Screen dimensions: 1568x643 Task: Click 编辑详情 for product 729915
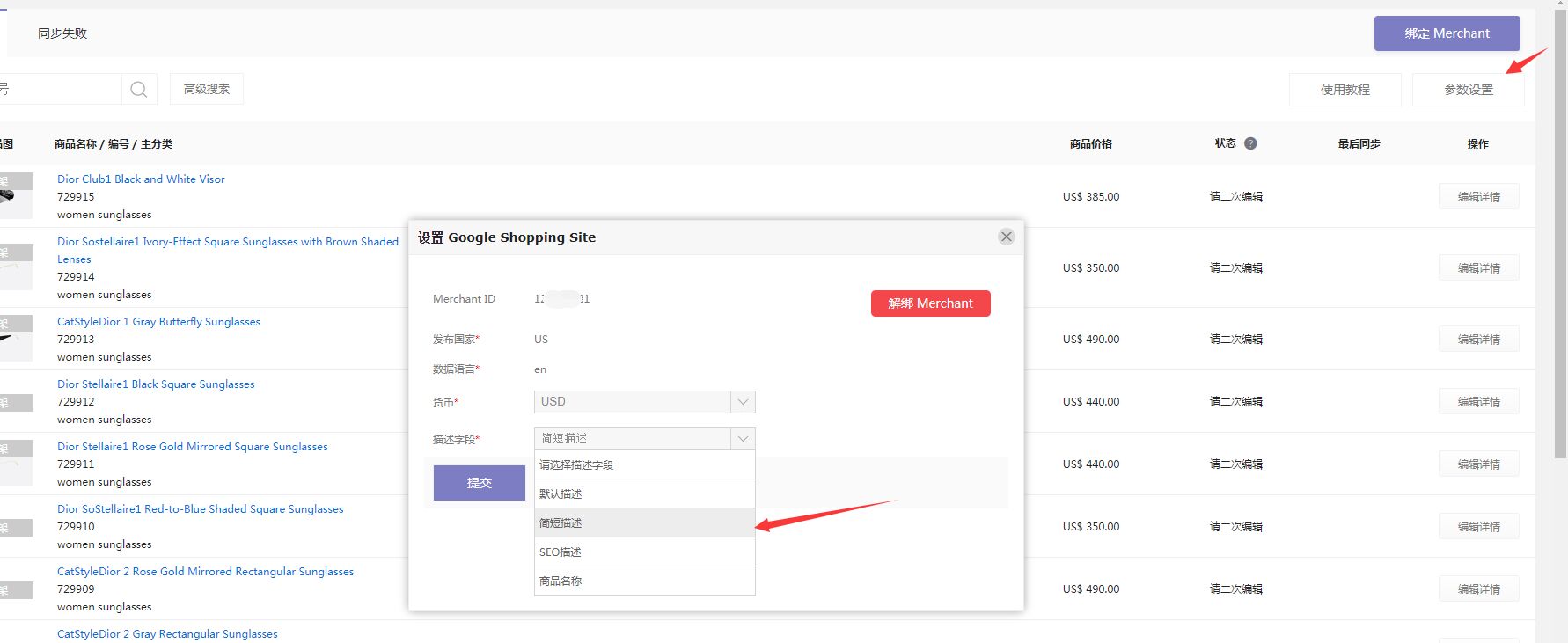1478,196
